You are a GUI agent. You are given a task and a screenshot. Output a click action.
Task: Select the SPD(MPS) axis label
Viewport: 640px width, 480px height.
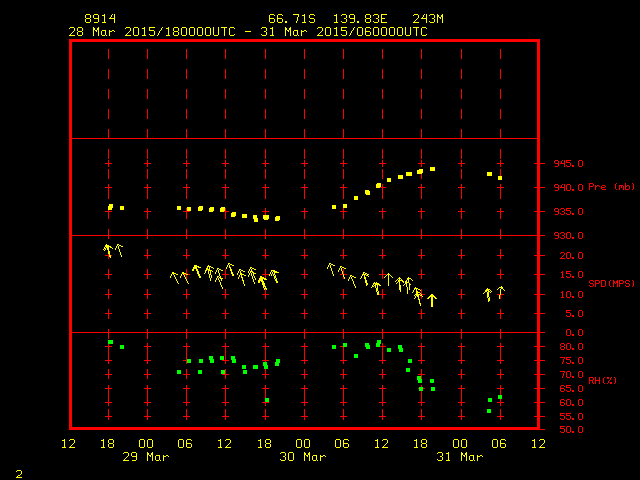click(x=612, y=283)
